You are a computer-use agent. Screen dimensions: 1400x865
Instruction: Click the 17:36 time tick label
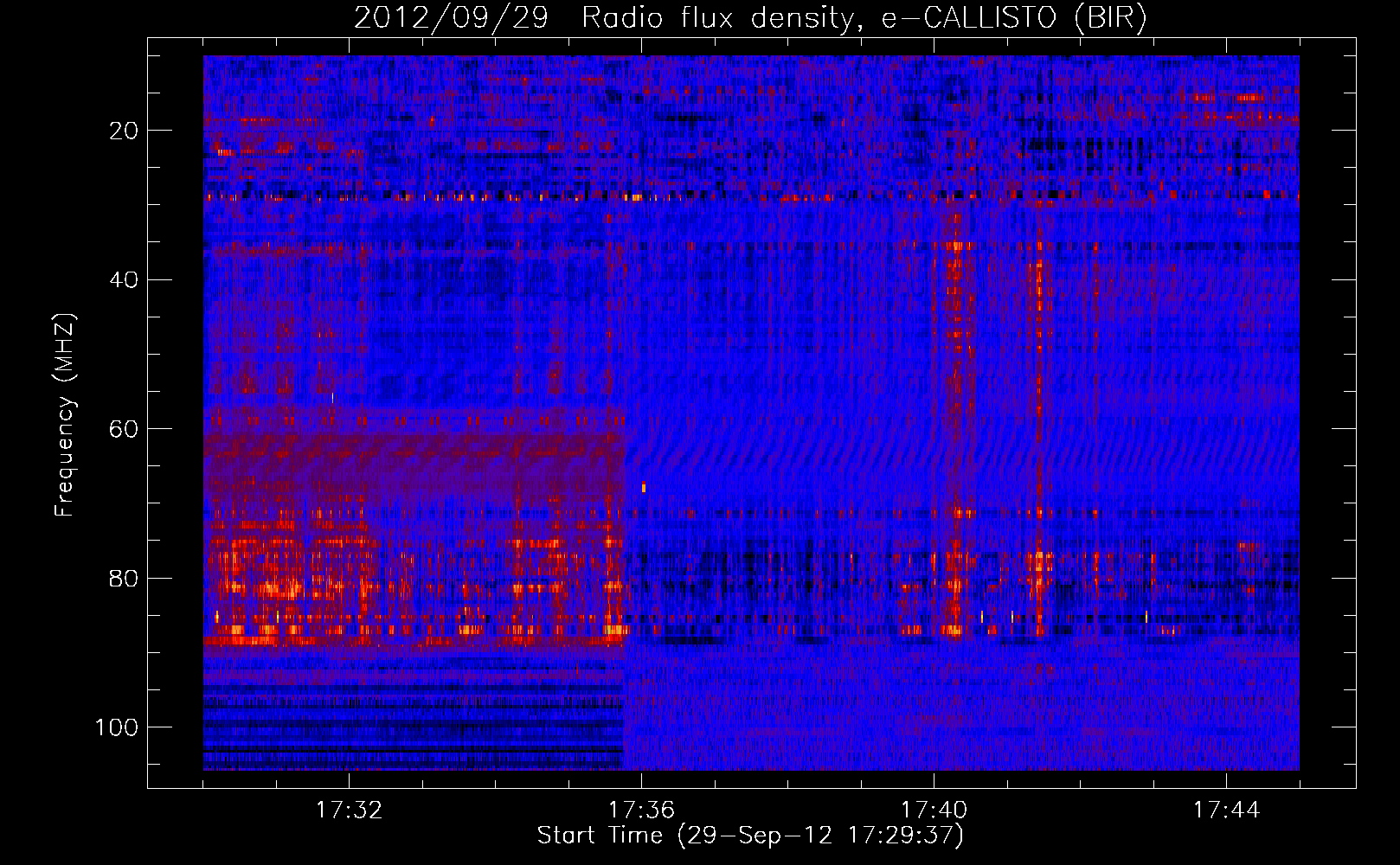[641, 811]
